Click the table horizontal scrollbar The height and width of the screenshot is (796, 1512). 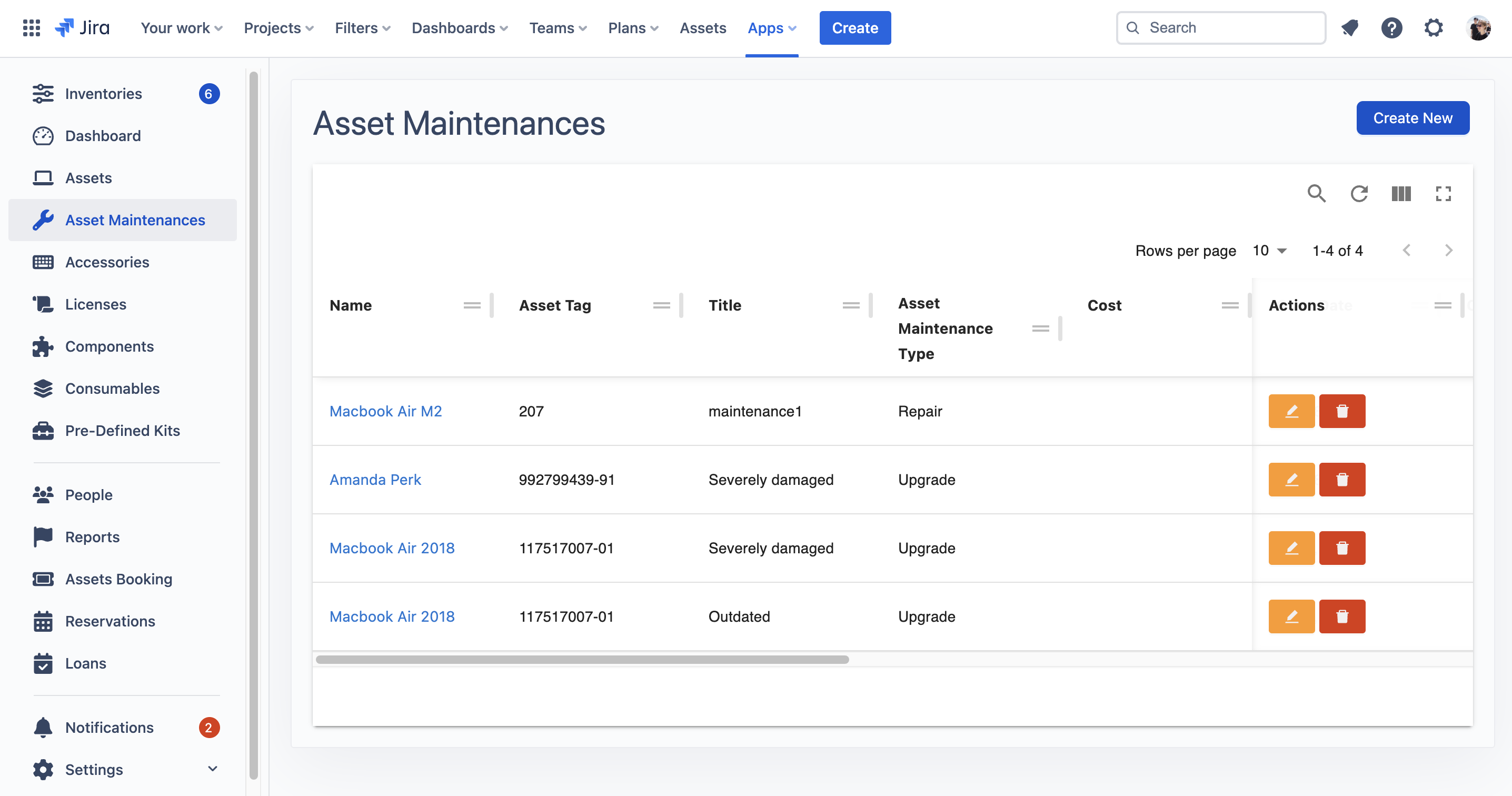tap(582, 659)
